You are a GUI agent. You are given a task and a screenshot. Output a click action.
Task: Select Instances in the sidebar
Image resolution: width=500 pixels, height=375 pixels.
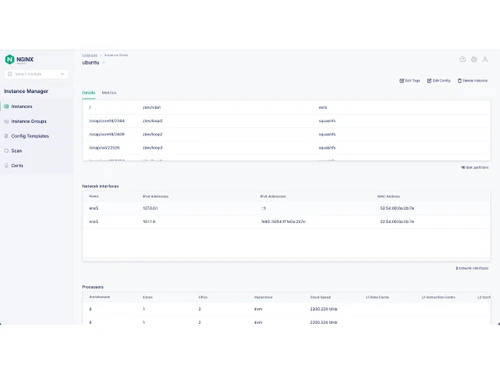tap(22, 106)
